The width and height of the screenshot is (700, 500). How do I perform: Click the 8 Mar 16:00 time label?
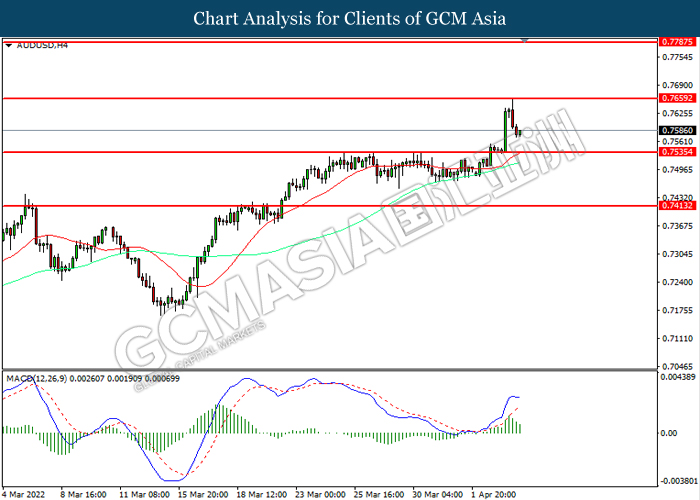(83, 494)
